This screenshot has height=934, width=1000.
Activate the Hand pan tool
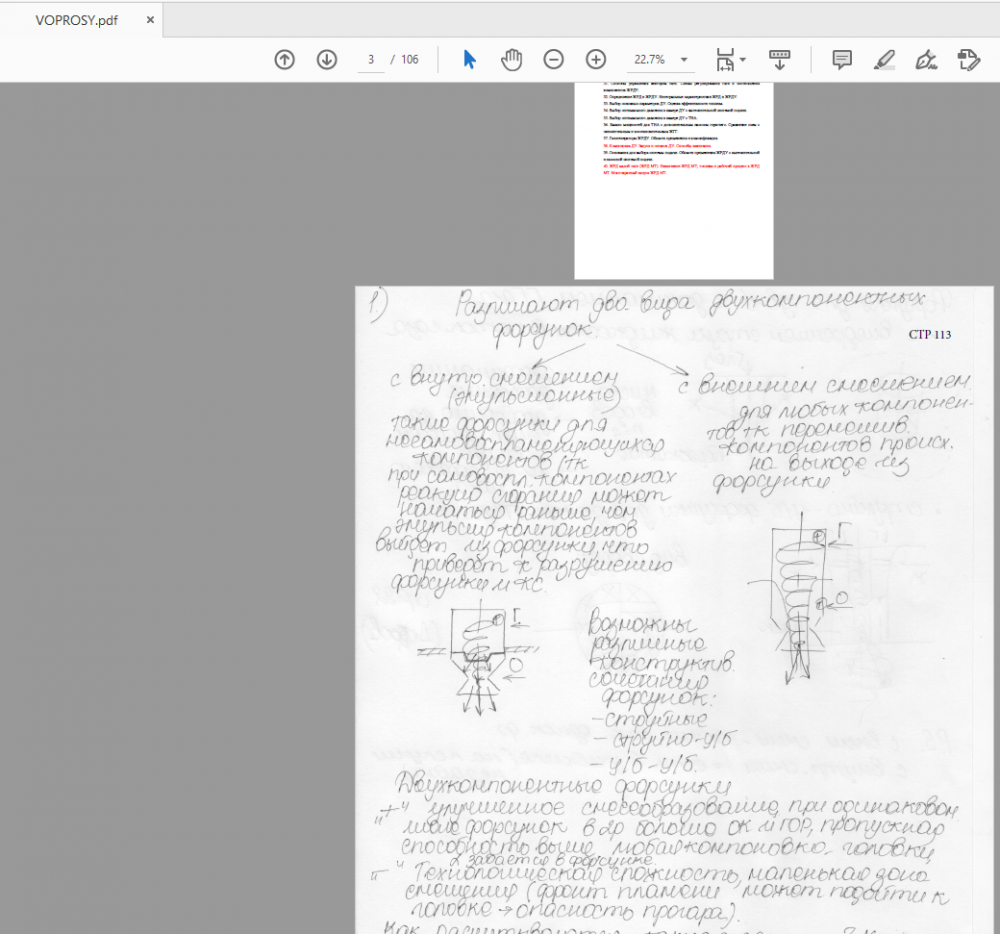click(511, 60)
